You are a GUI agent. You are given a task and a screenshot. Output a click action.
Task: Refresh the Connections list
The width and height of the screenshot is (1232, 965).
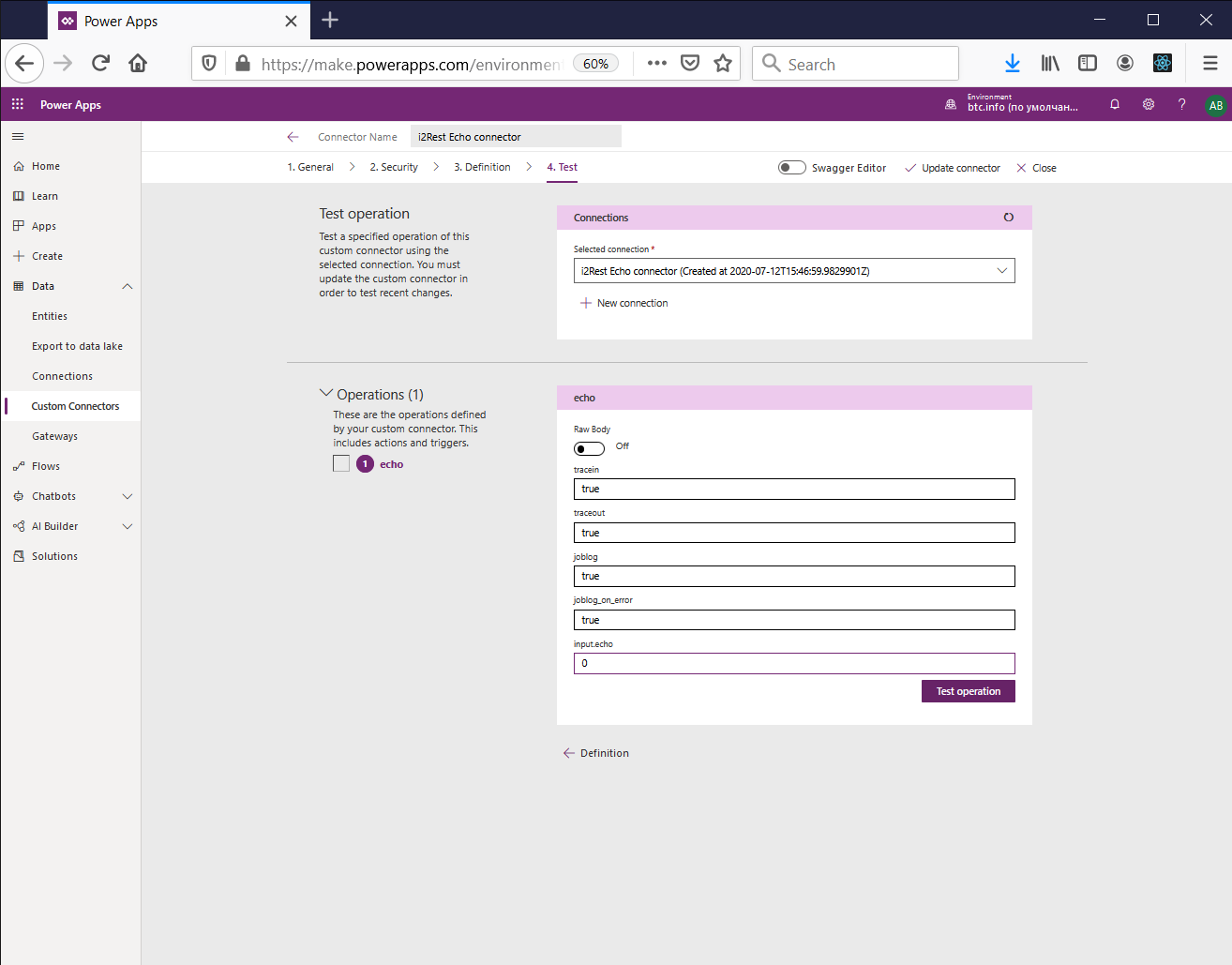[x=1009, y=218]
